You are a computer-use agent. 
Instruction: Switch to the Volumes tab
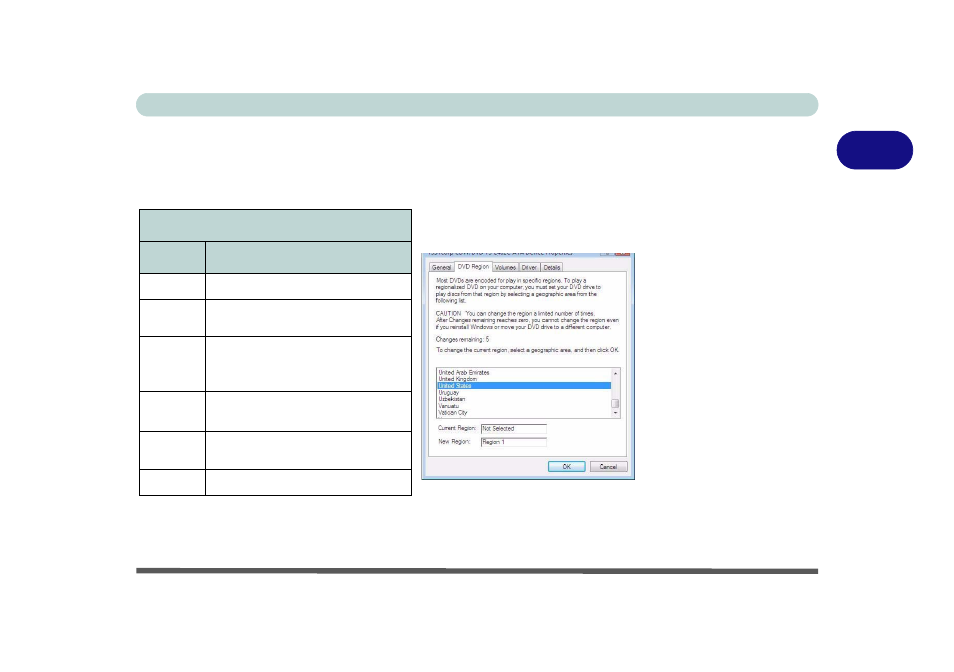click(x=505, y=268)
